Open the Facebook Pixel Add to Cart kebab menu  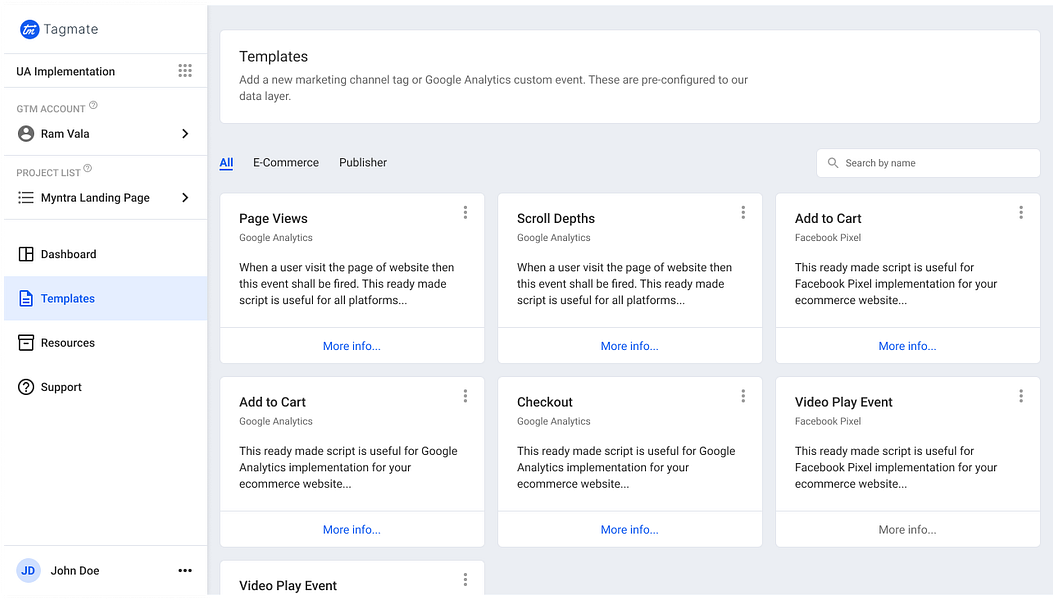click(1021, 213)
